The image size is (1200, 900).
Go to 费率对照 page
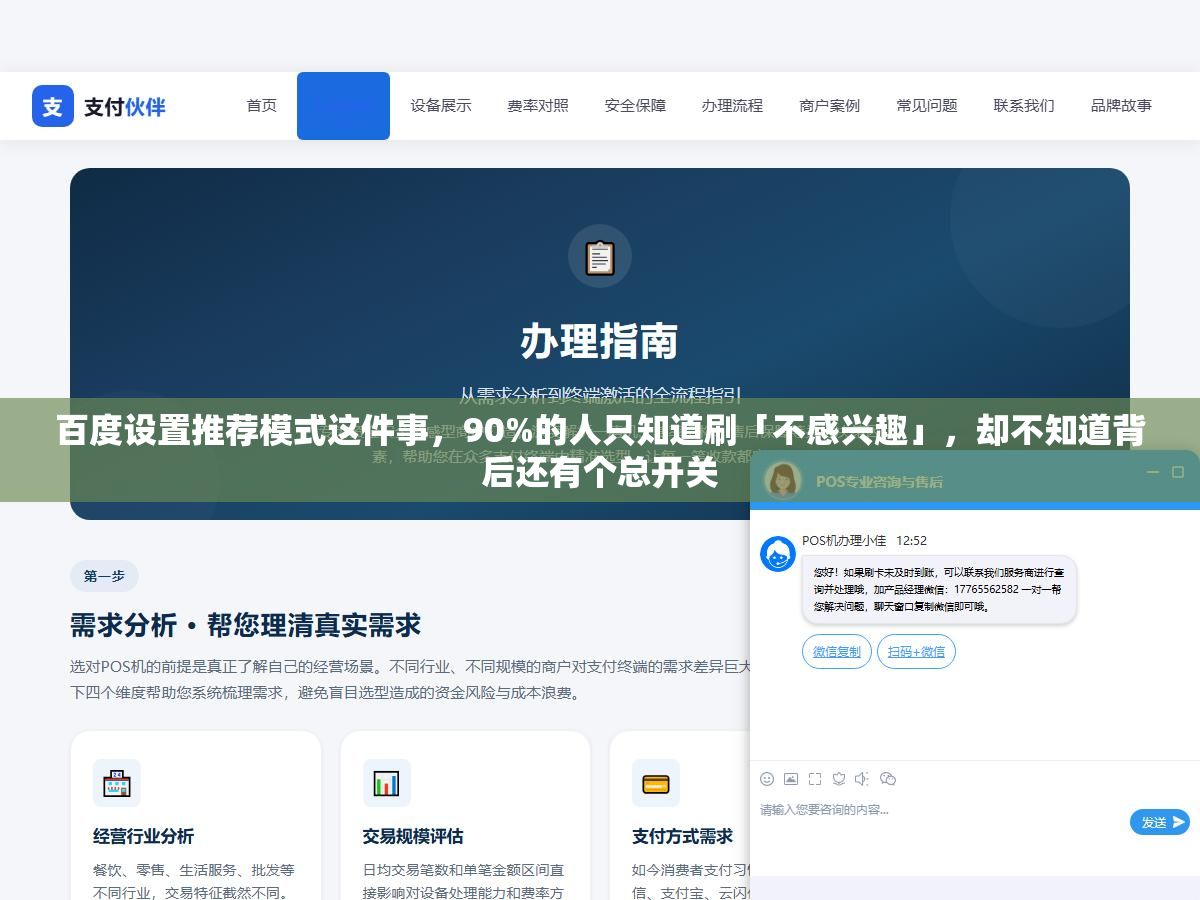pyautogui.click(x=538, y=105)
